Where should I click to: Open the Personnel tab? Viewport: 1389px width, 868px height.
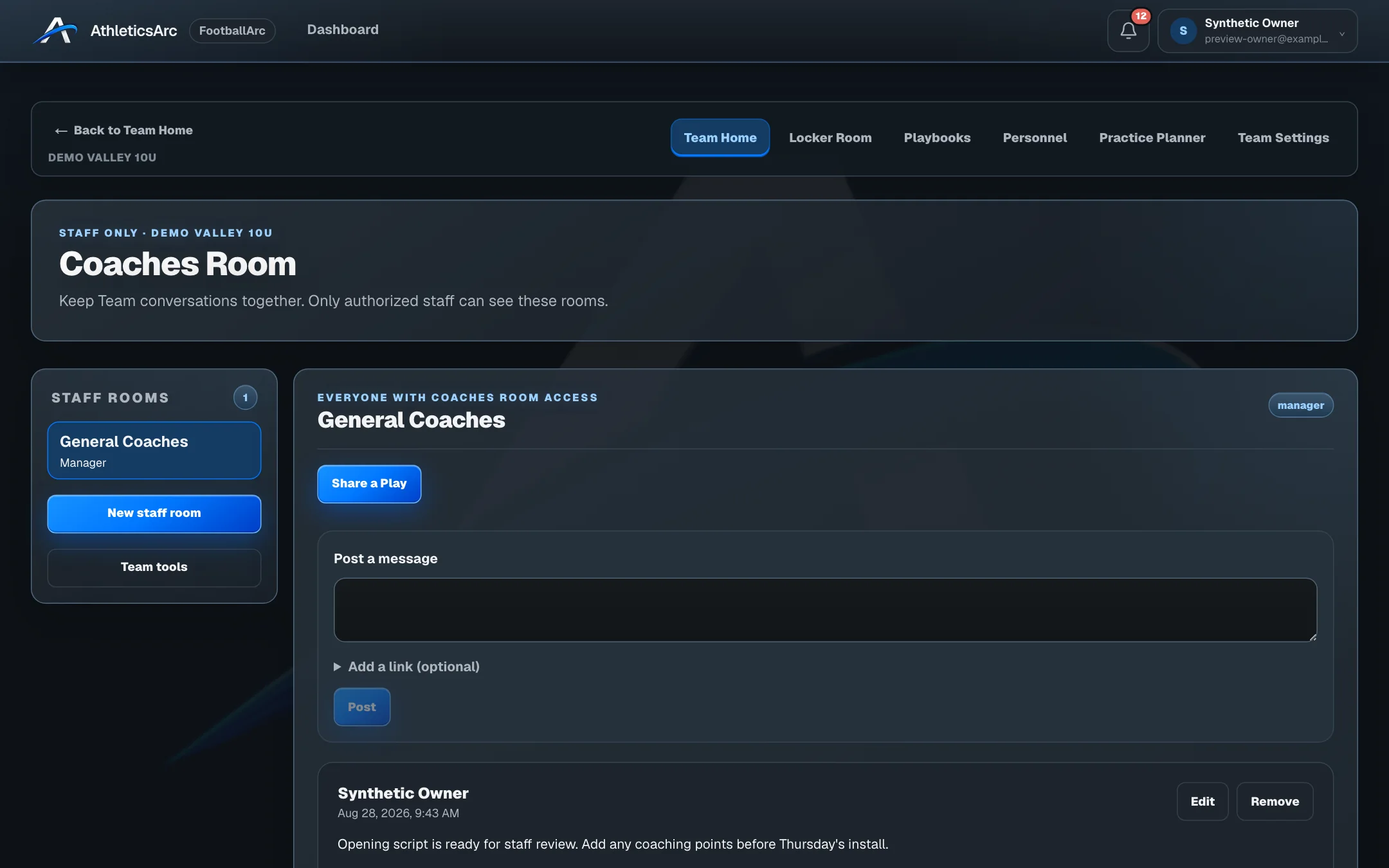click(1035, 138)
